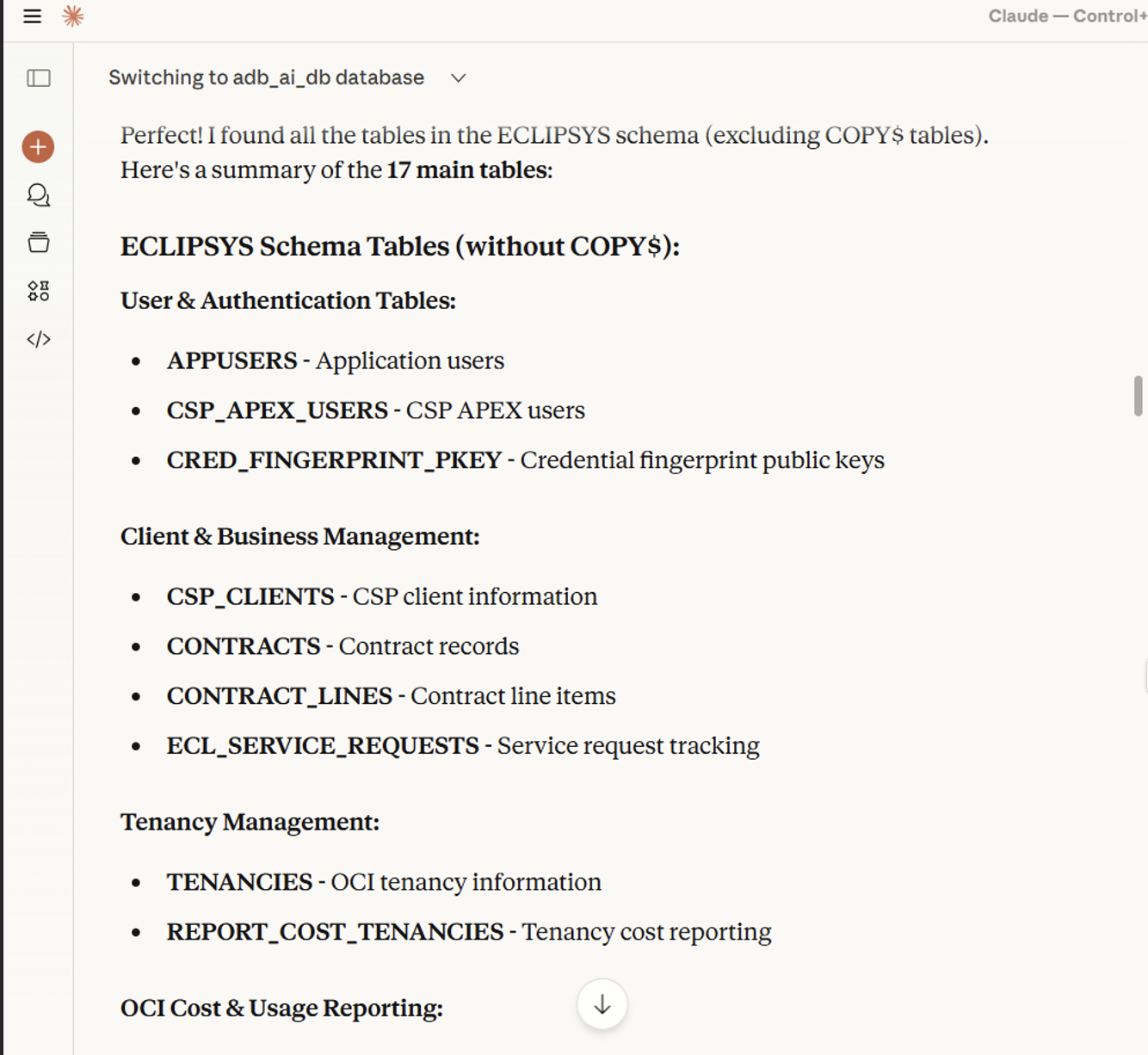Open the Projects basket icon
The width and height of the screenshot is (1148, 1055).
tap(38, 243)
